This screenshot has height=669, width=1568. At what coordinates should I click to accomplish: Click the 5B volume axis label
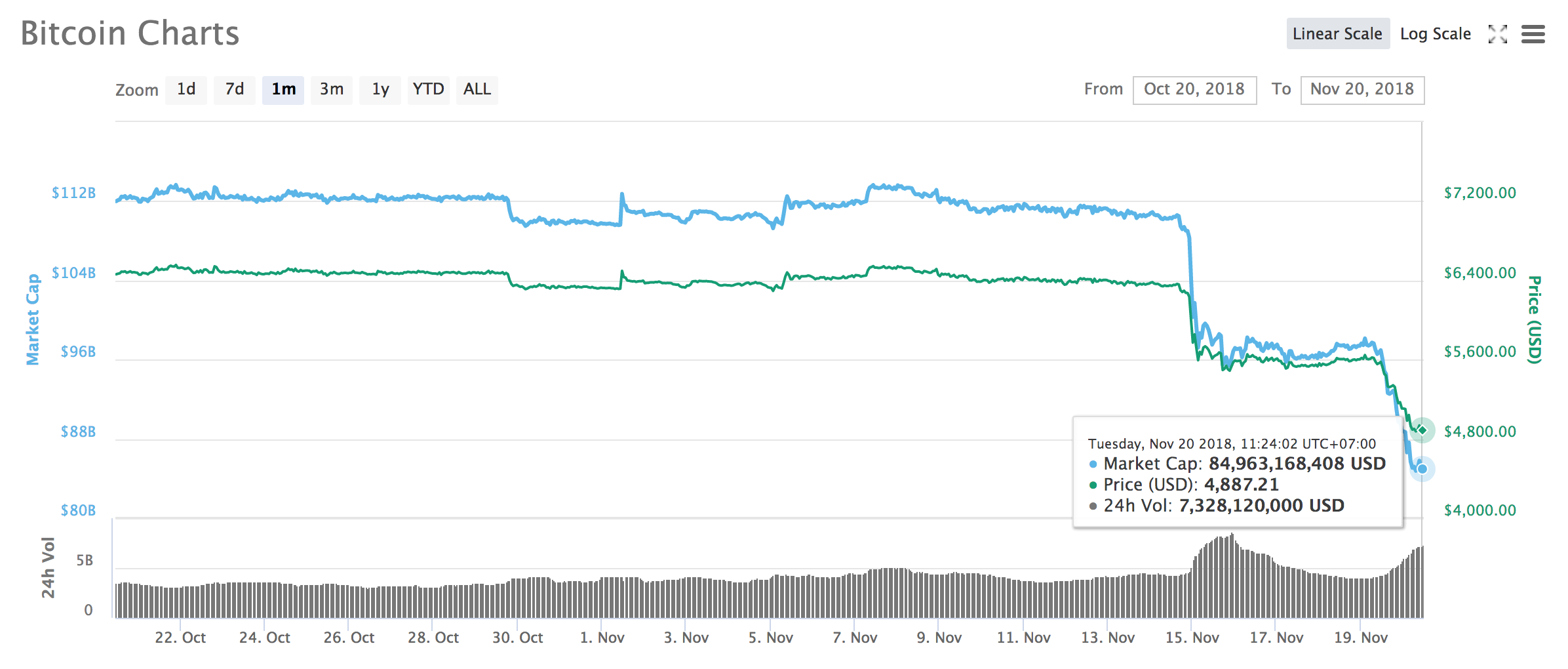[85, 561]
